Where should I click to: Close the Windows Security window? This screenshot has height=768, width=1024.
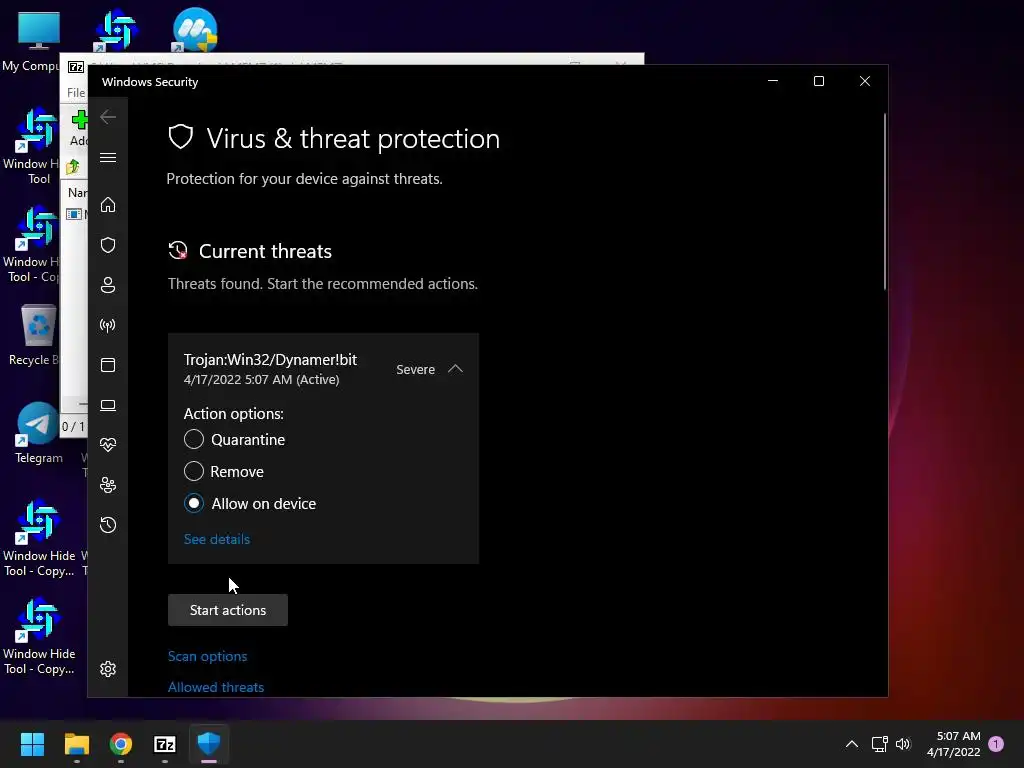click(865, 81)
